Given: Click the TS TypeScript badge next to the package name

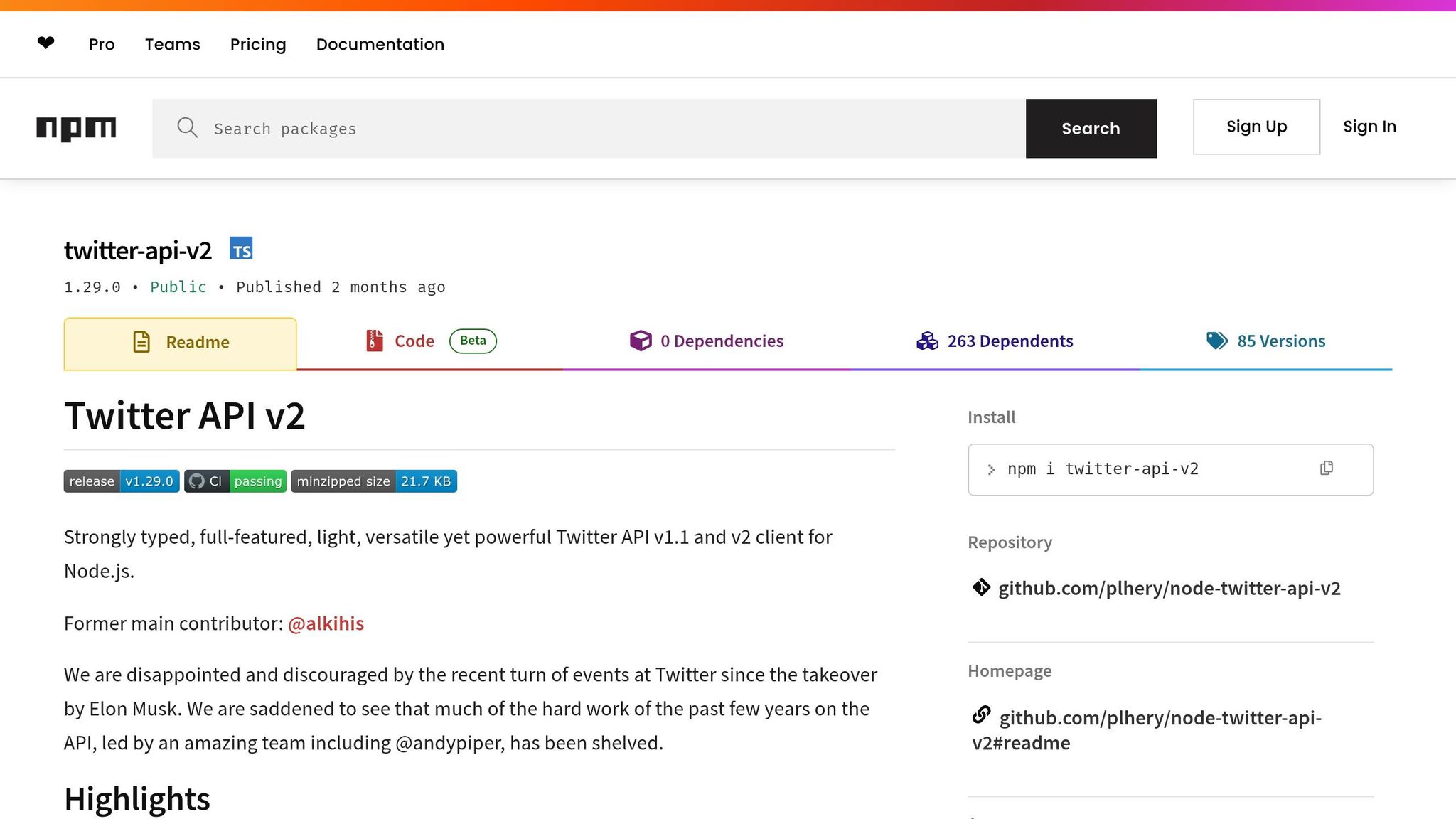Looking at the screenshot, I should [241, 248].
